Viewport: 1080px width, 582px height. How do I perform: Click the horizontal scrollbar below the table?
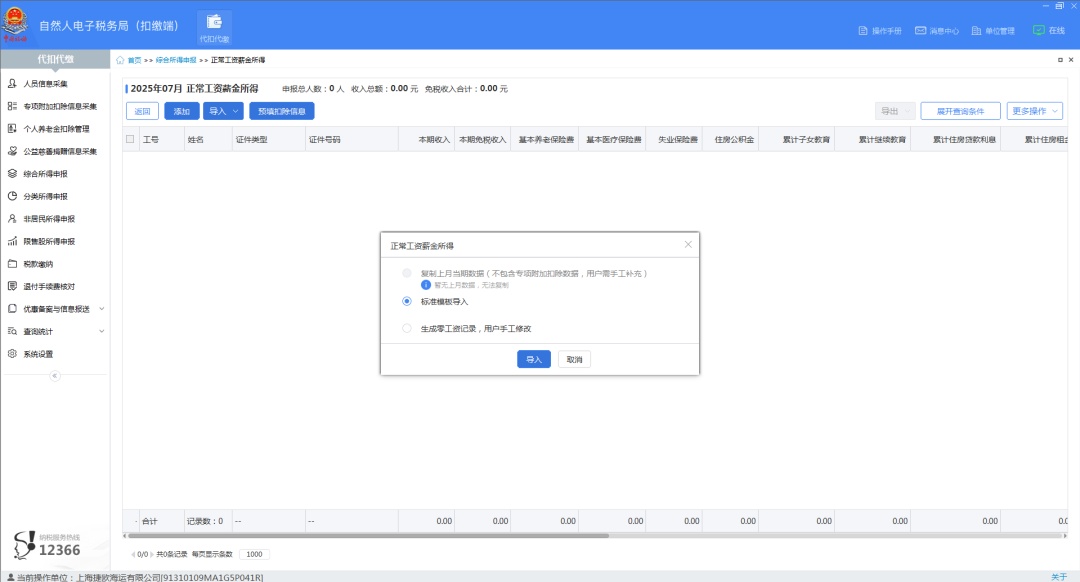pyautogui.click(x=400, y=536)
